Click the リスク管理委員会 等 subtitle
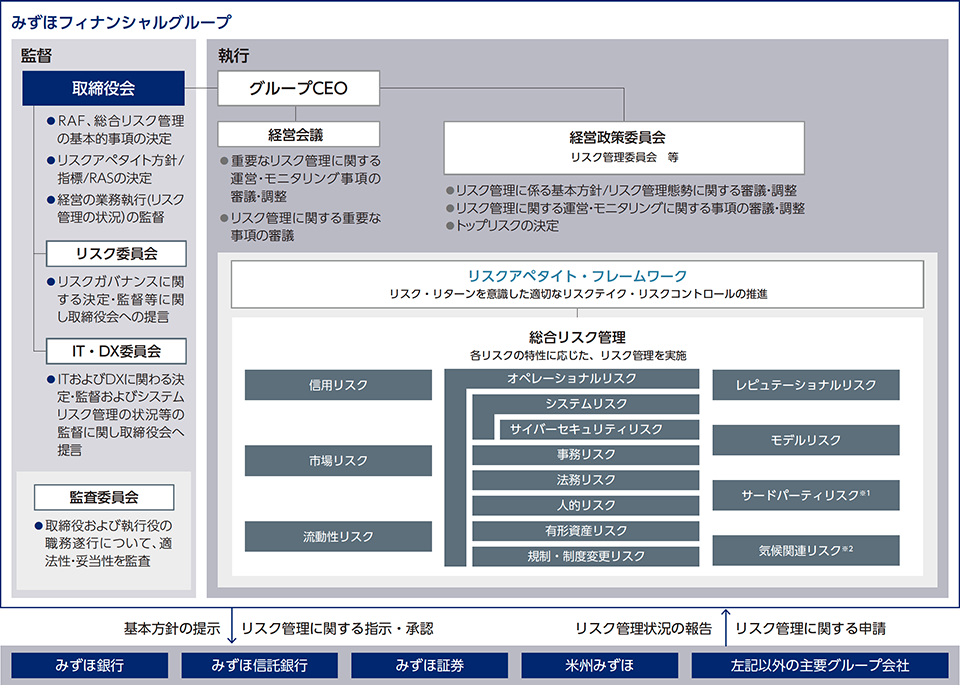Viewport: 960px width, 685px height. point(624,157)
